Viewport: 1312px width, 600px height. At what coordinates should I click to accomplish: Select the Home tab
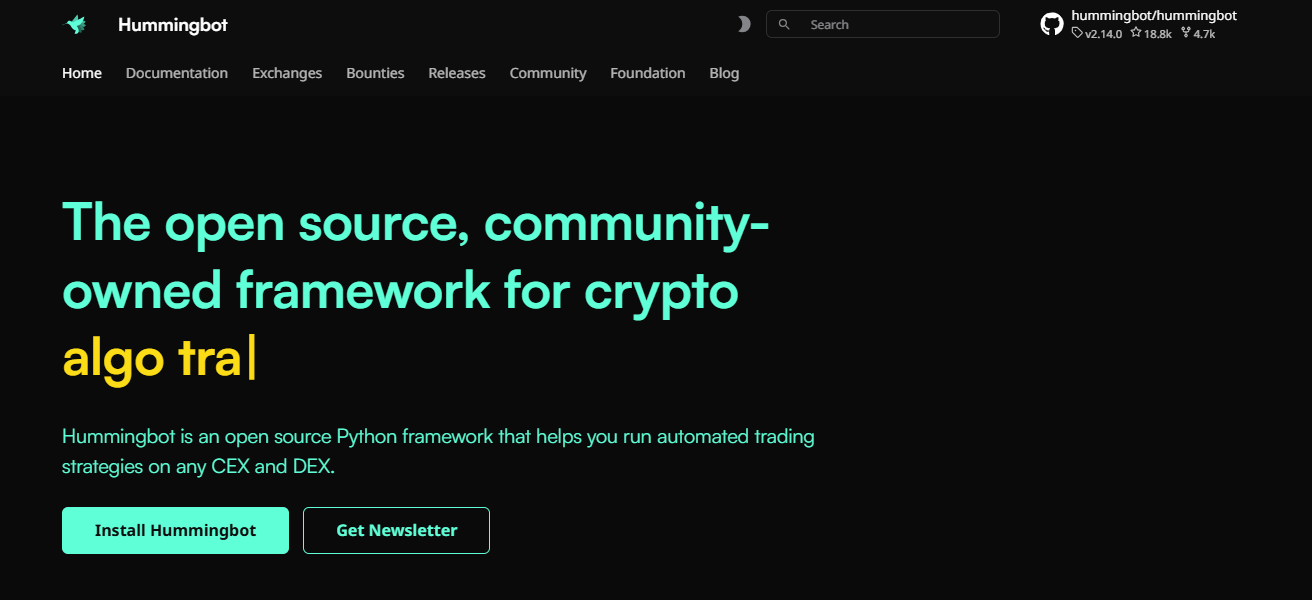[x=82, y=73]
